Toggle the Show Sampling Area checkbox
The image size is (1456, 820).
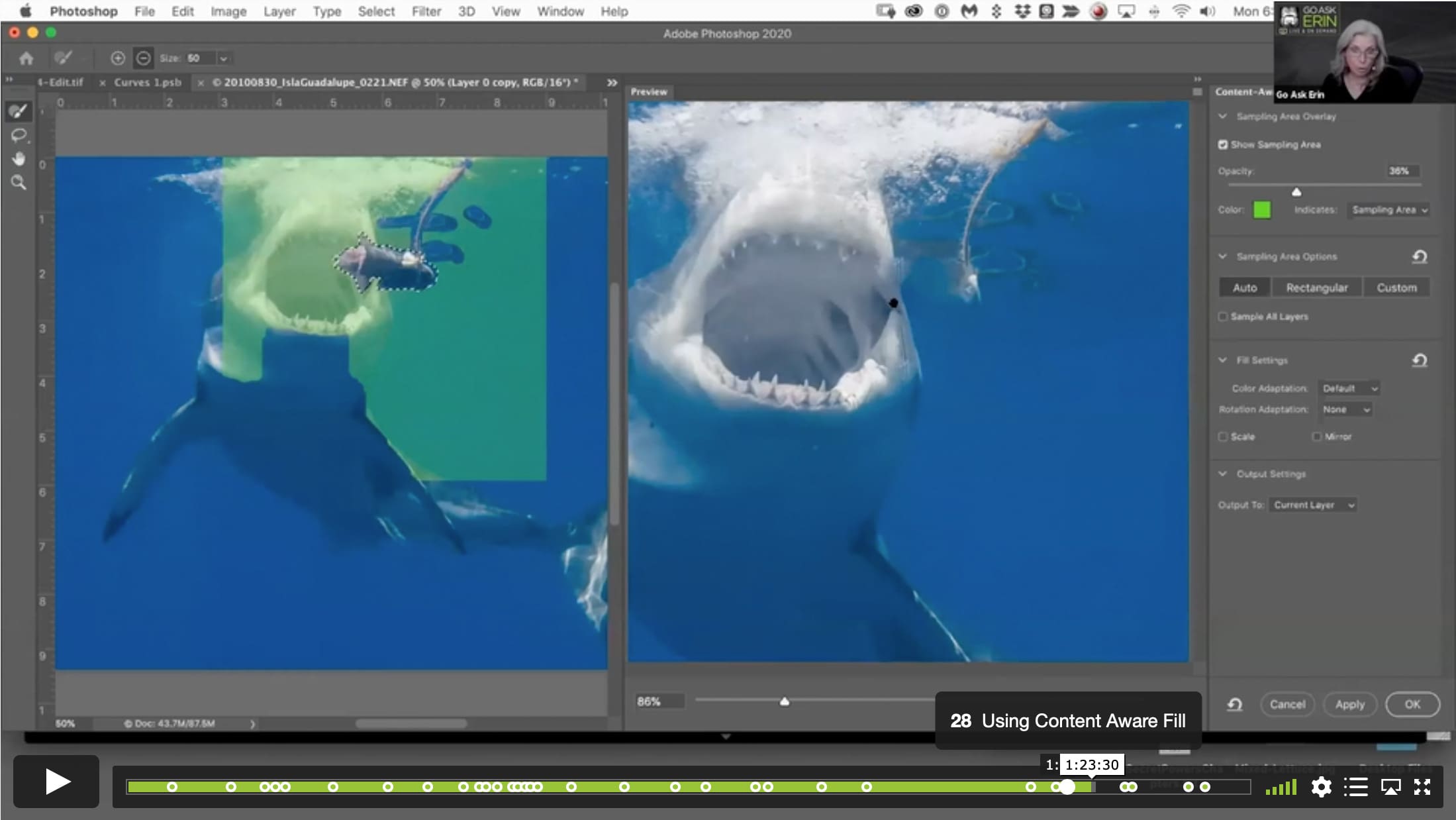(1223, 144)
